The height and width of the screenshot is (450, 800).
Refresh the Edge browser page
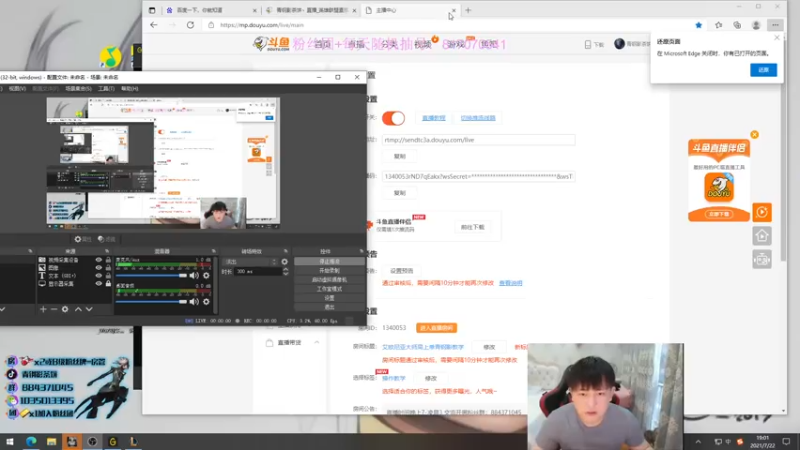pyautogui.click(x=190, y=24)
